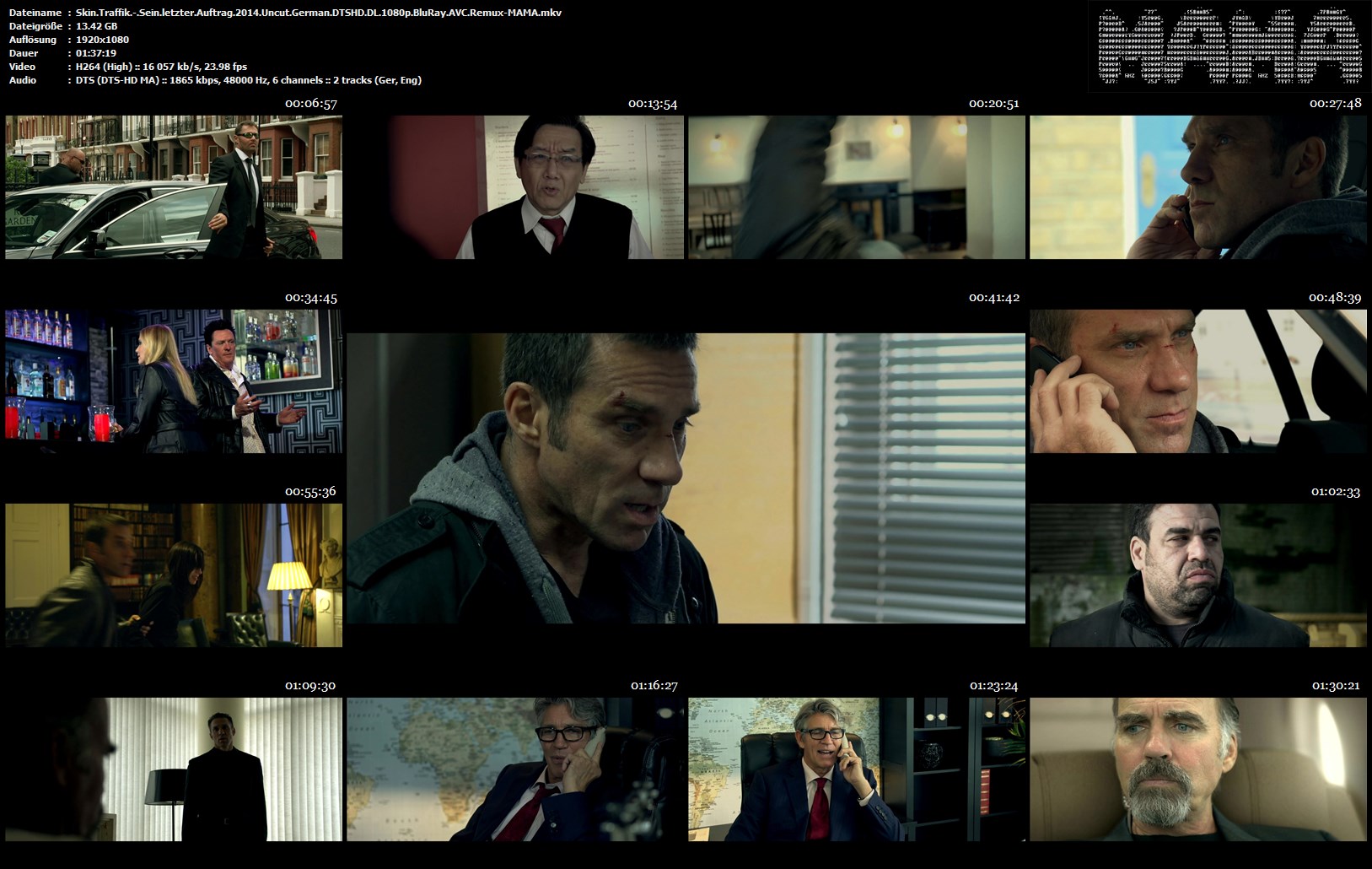Screen dimensions: 1372x869
Task: Click the 01:16:27 timestamp label
Action: pos(654,686)
